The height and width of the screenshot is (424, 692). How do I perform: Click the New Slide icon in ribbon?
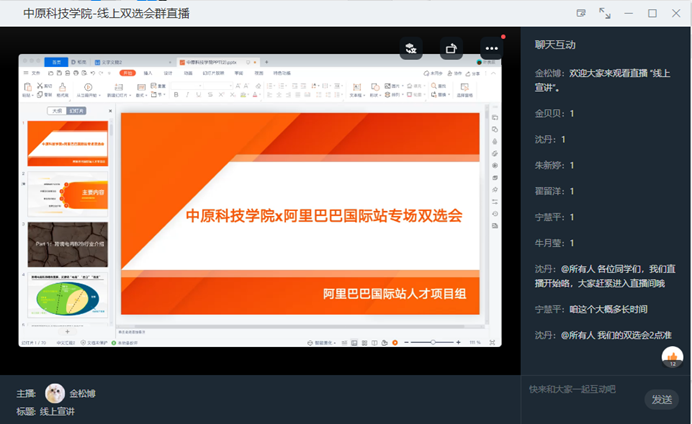[x=119, y=87]
